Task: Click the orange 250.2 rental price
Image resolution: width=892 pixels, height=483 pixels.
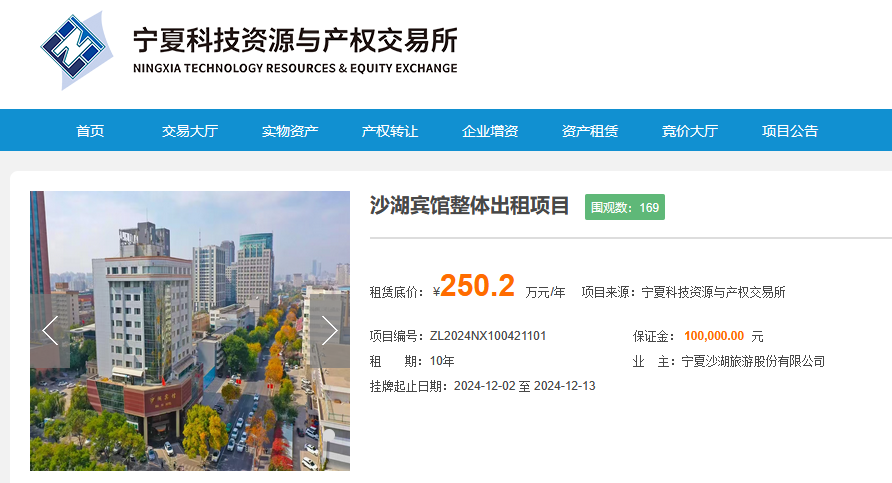Action: click(478, 287)
